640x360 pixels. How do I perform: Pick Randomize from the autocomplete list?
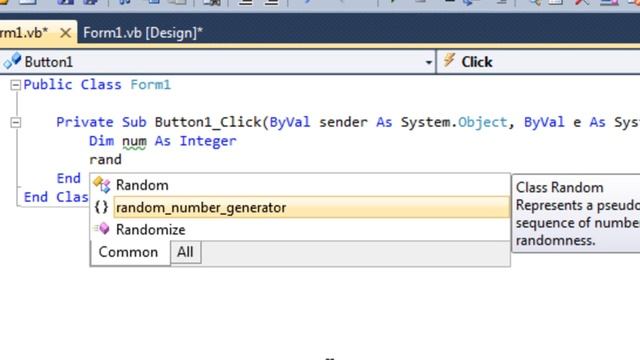coord(300,229)
